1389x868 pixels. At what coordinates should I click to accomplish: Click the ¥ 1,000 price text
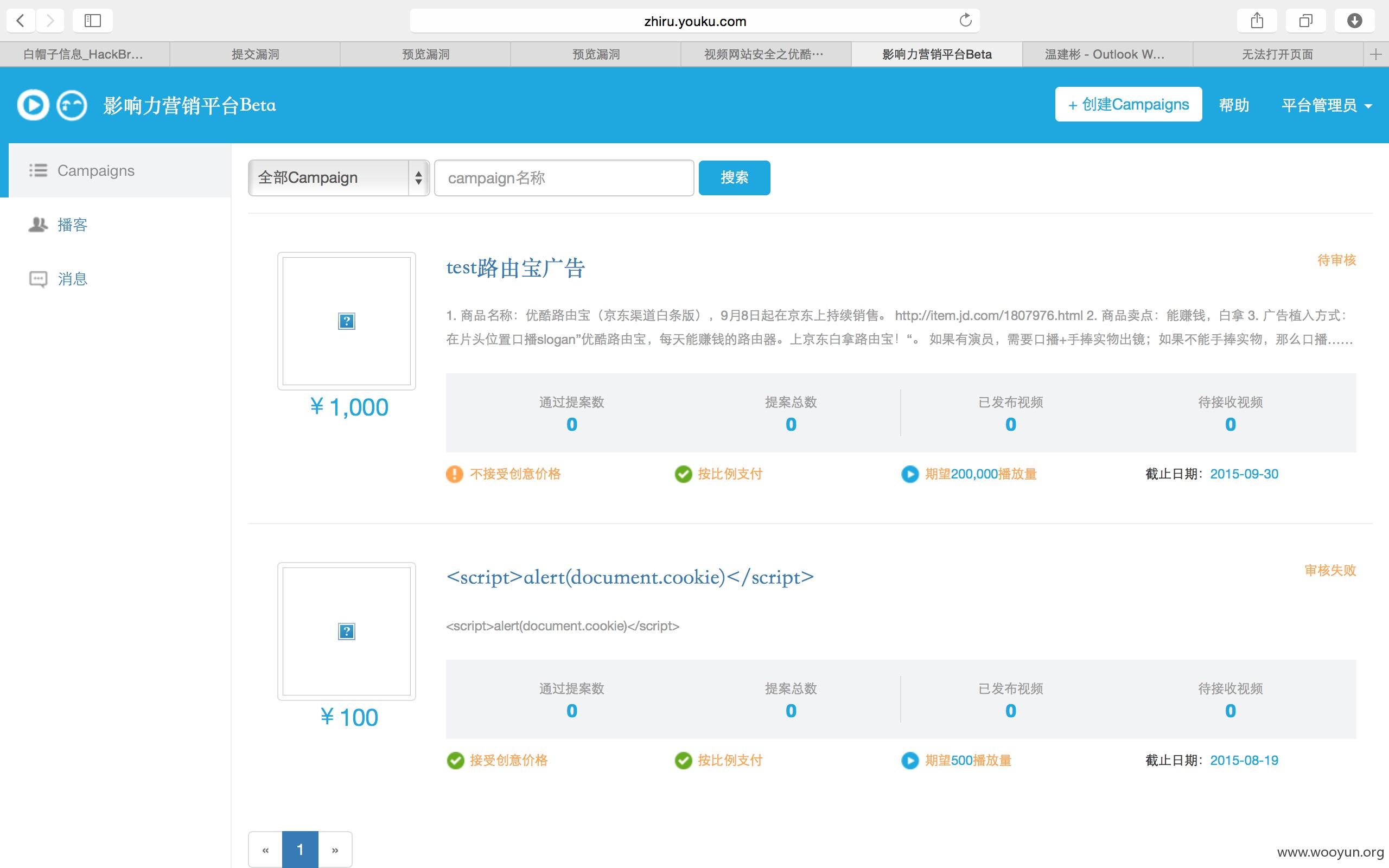pyautogui.click(x=349, y=407)
